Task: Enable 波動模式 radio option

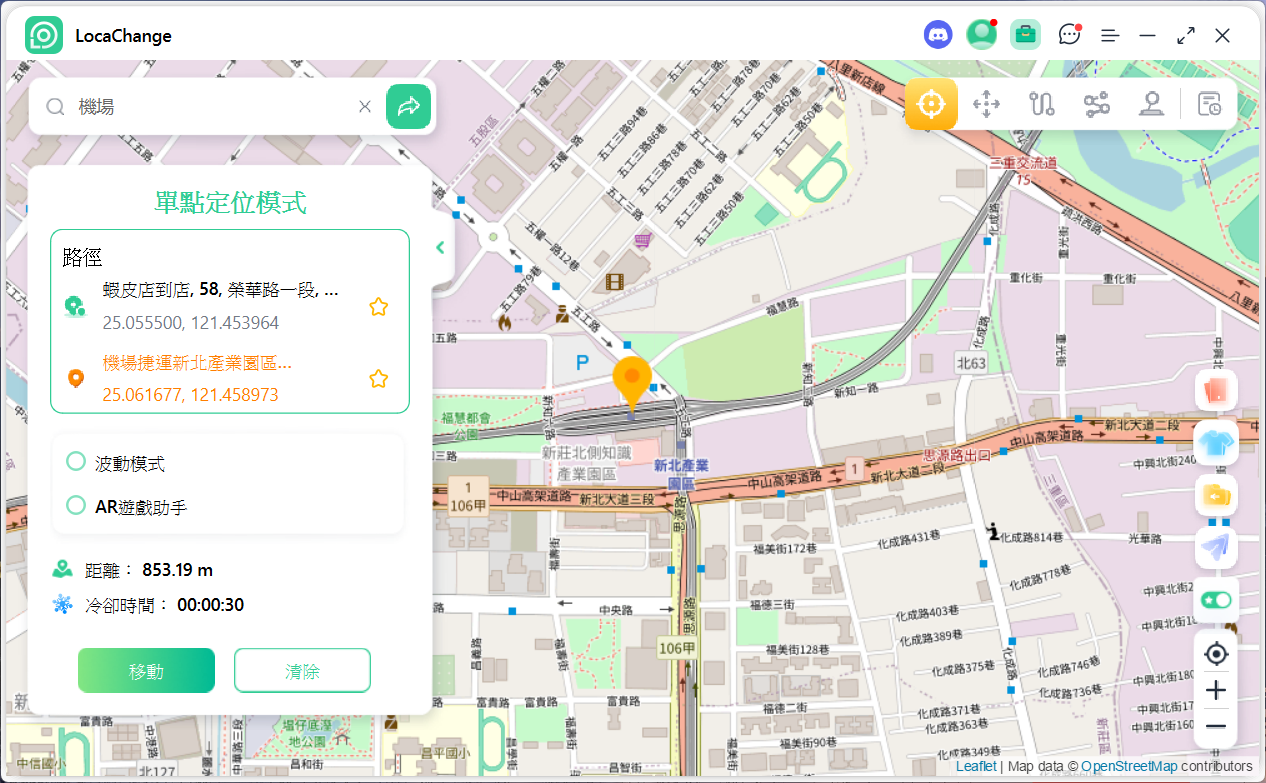Action: point(76,462)
